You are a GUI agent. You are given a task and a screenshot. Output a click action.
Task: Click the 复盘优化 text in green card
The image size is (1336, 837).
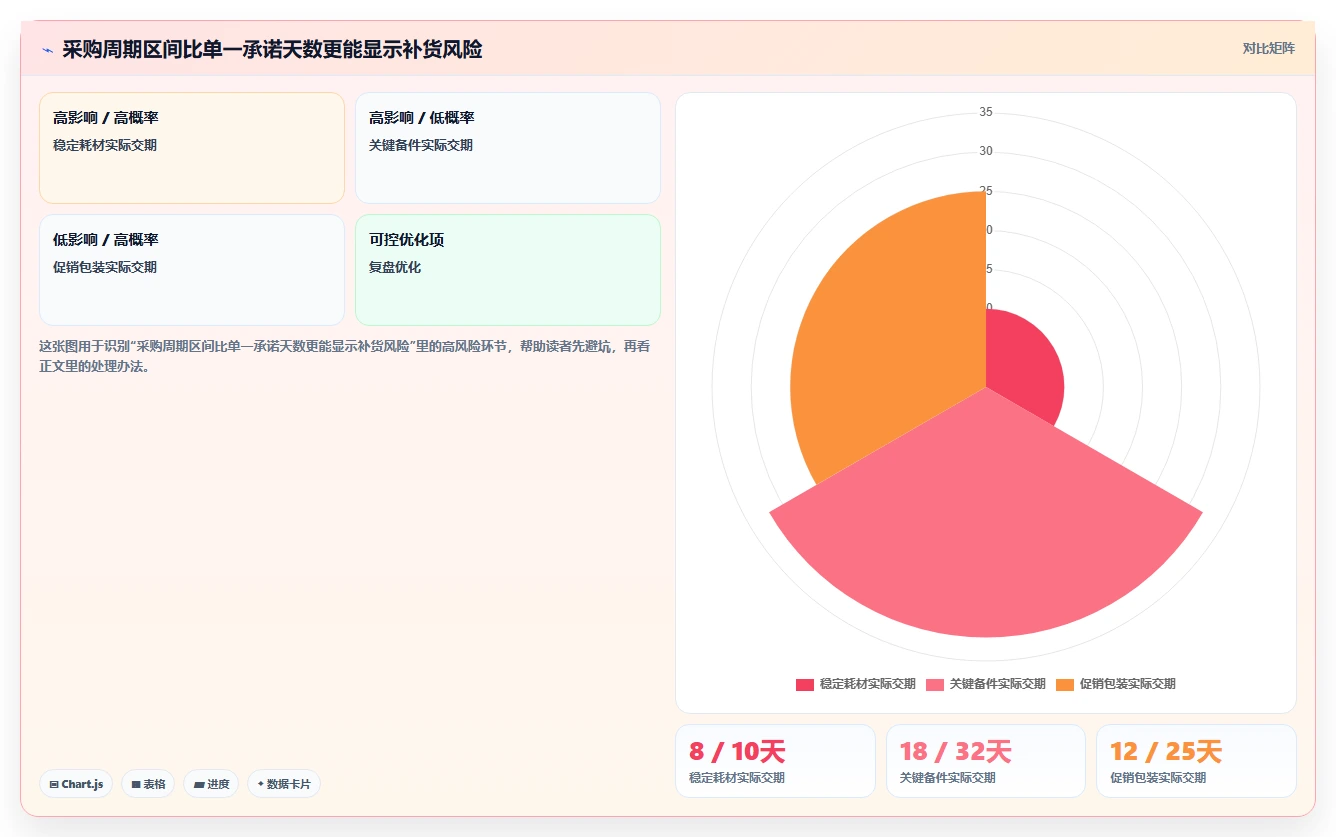395,267
